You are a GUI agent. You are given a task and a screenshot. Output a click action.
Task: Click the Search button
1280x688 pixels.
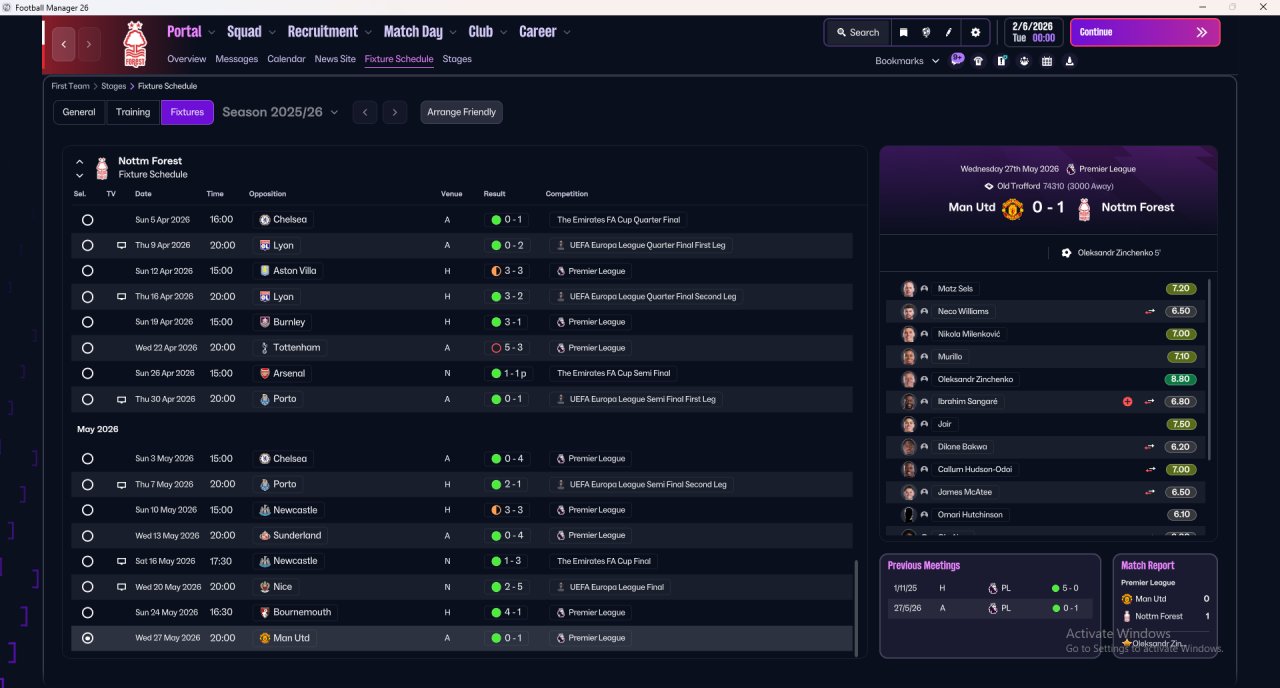pos(857,32)
